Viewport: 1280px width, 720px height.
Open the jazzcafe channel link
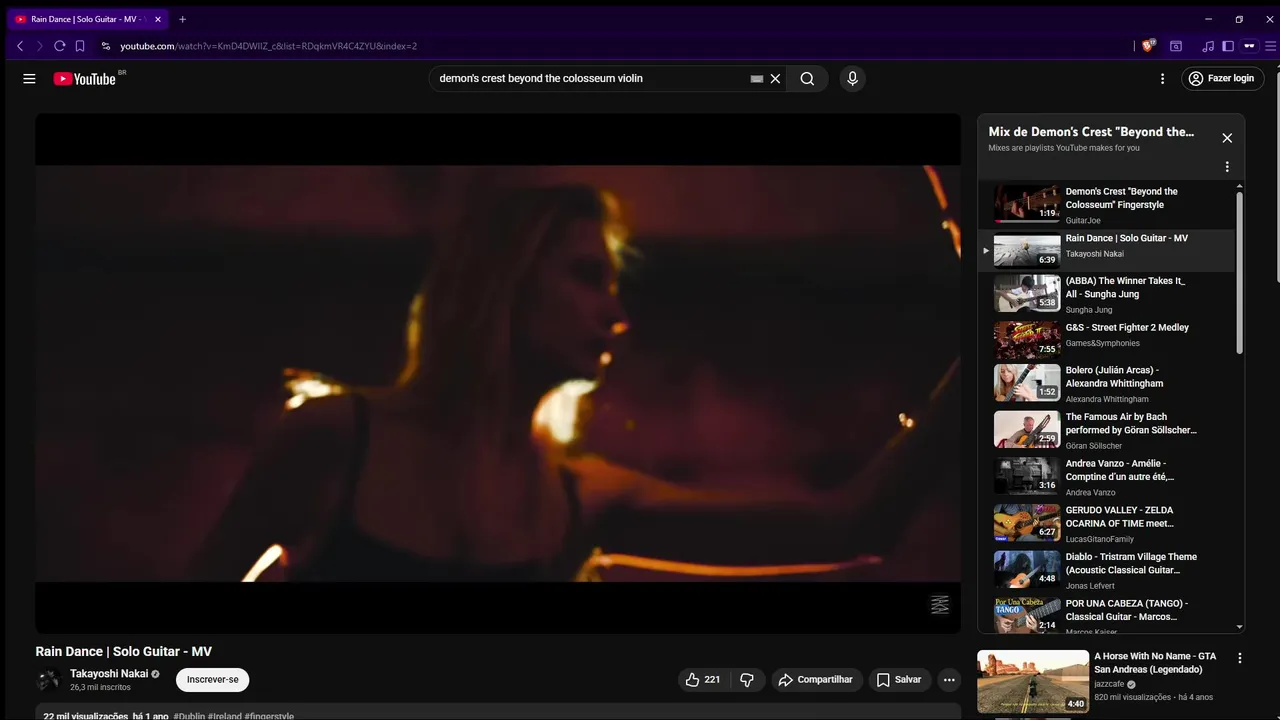[1109, 684]
